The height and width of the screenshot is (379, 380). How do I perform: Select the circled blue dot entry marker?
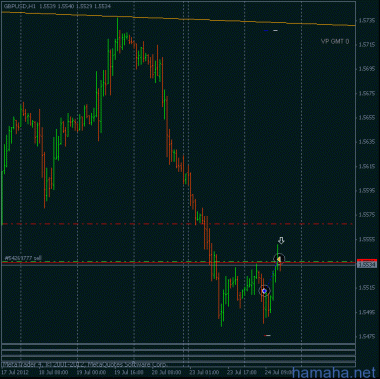tap(264, 291)
